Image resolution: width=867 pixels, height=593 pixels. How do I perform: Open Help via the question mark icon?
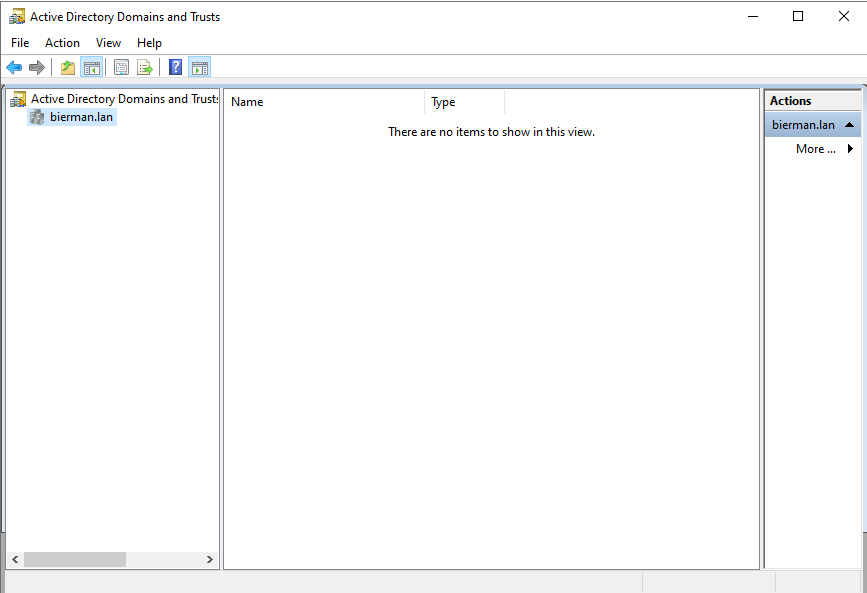coord(175,67)
